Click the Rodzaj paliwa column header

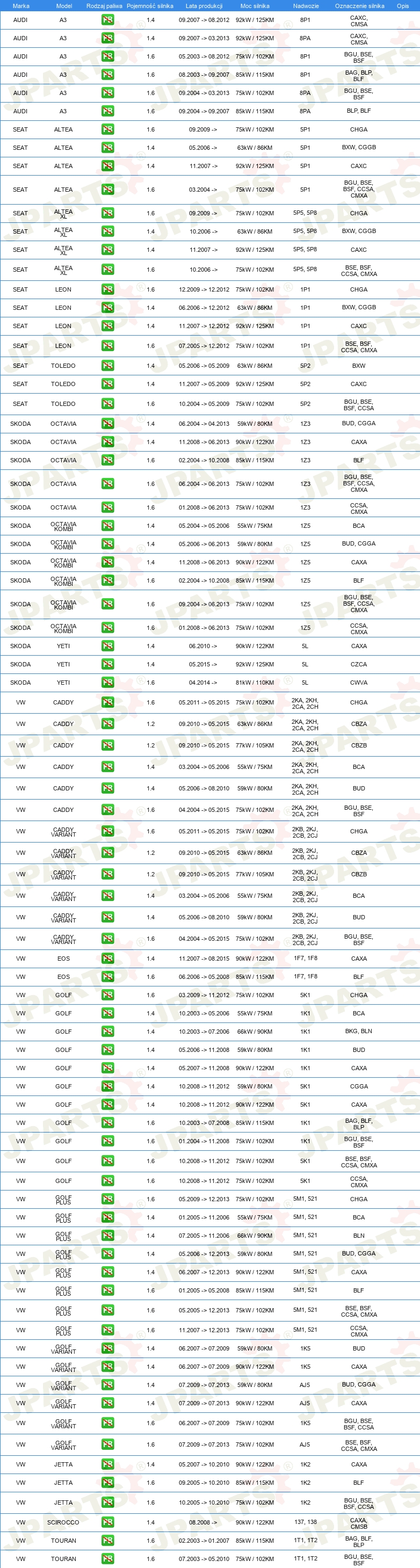[104, 5]
